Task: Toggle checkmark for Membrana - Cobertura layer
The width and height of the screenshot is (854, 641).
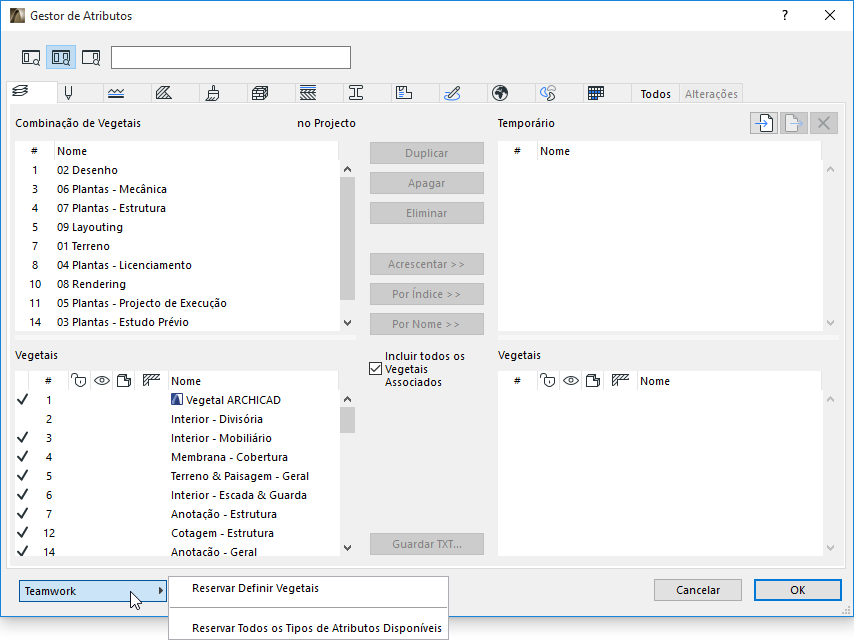Action: tap(22, 457)
